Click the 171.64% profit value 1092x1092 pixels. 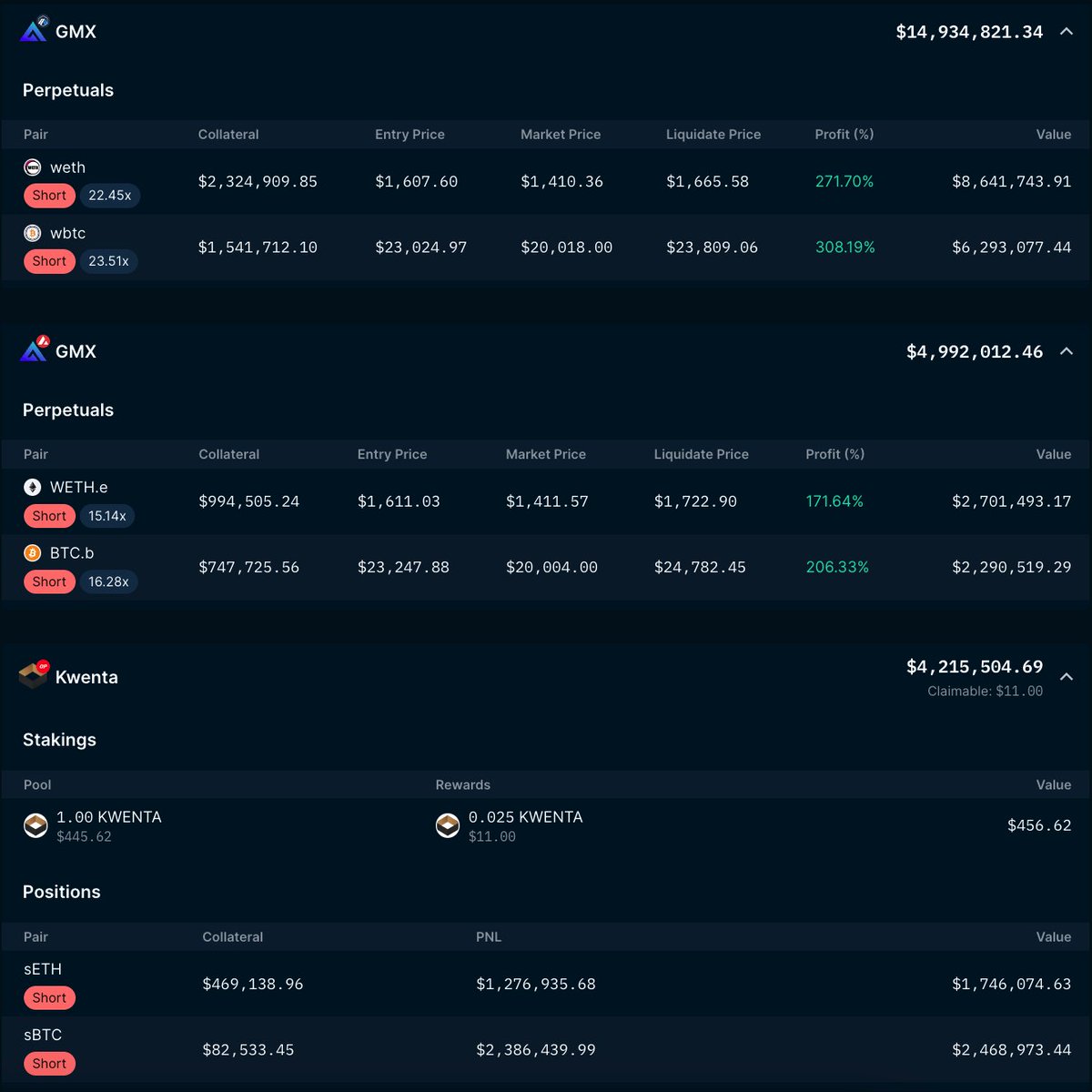(x=834, y=500)
